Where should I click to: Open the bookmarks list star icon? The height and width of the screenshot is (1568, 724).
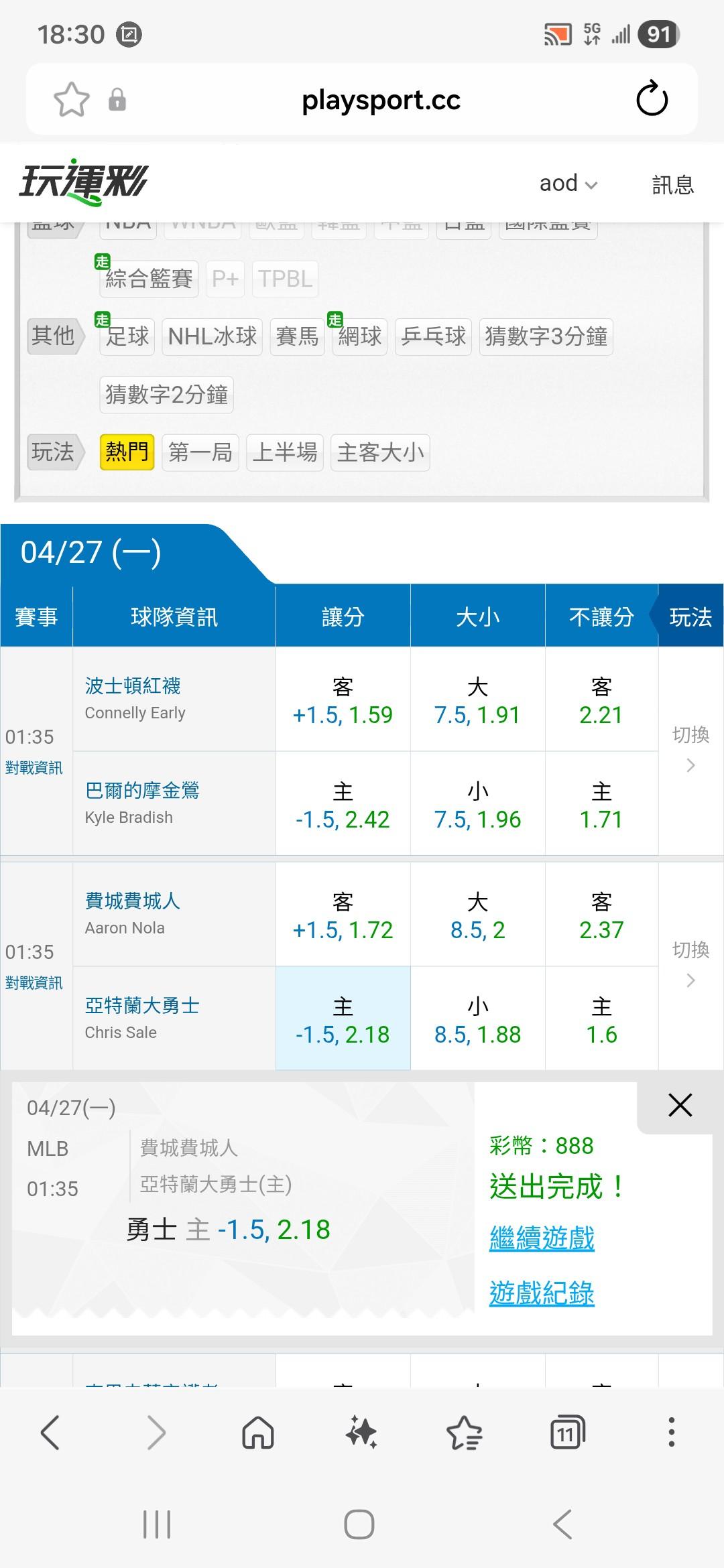[464, 1433]
